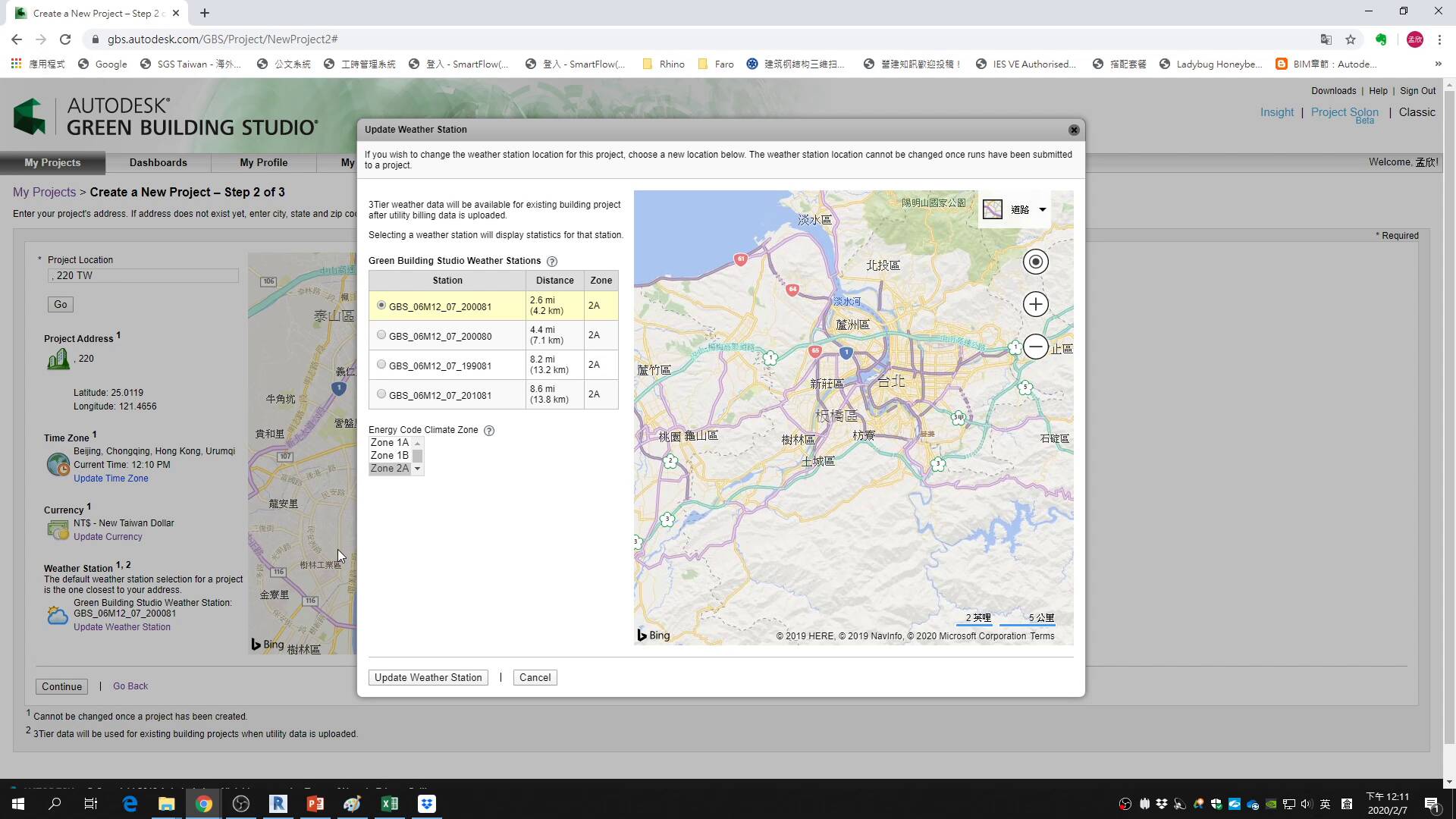Open Chrome menu three dots
The width and height of the screenshot is (1456, 819).
pos(1439,39)
